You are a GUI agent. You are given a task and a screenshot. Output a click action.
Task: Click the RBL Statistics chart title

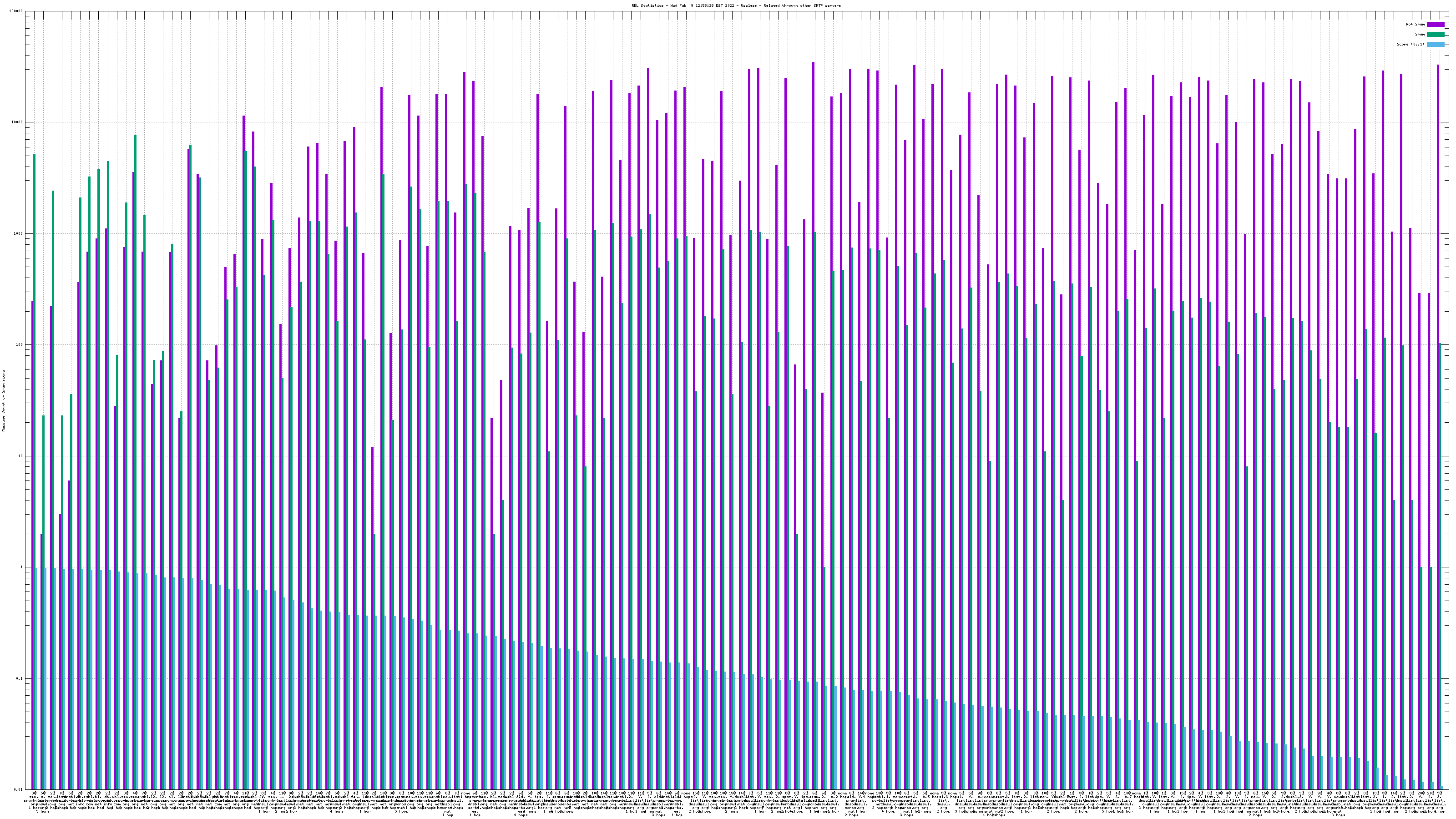coord(736,5)
